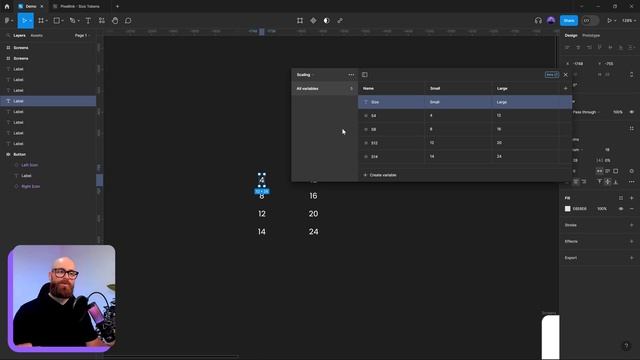Switch to the Layers tab
The image size is (640, 360).
coord(19,36)
